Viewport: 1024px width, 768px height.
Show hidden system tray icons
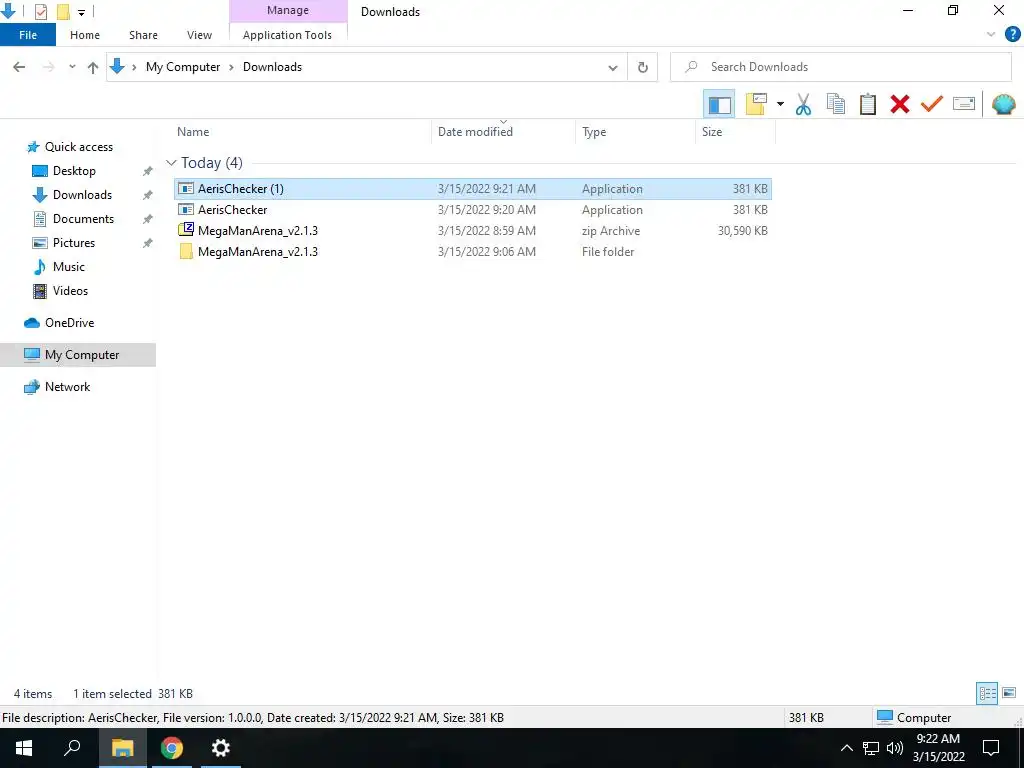click(846, 748)
